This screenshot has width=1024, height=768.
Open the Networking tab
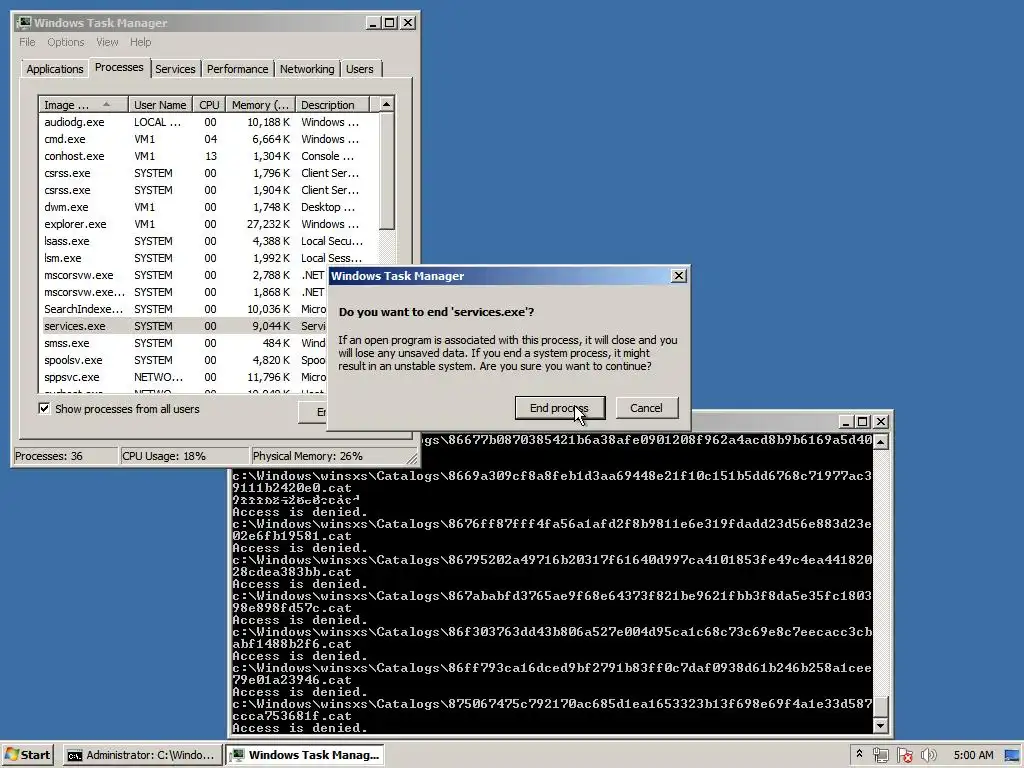(307, 69)
